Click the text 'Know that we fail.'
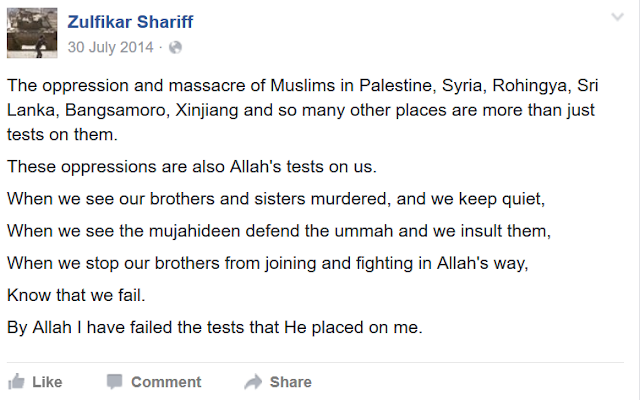Viewport: 640px width, 400px height. pyautogui.click(x=76, y=295)
